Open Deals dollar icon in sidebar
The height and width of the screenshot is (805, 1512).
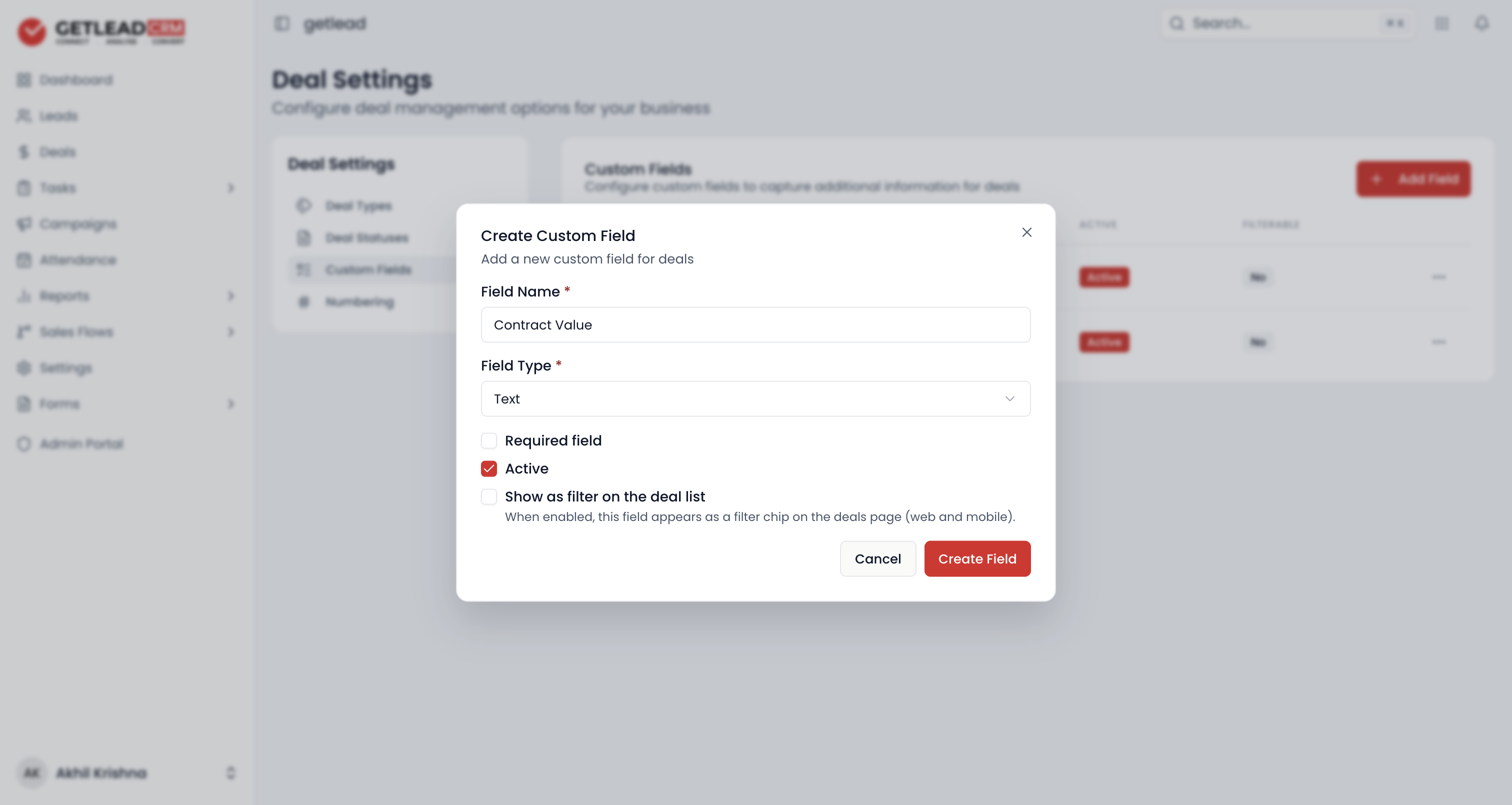[x=23, y=152]
